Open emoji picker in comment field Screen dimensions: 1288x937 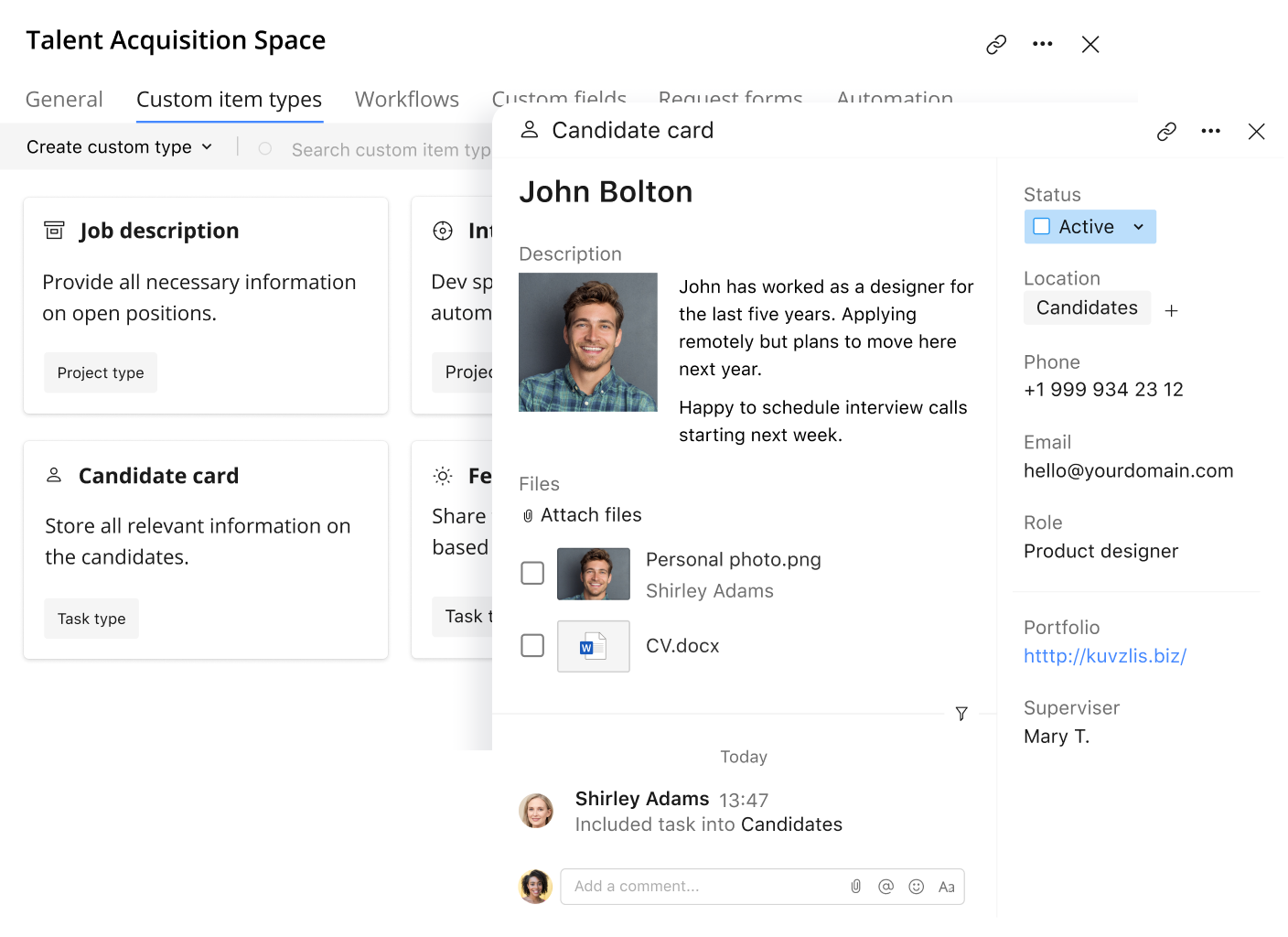pos(916,887)
